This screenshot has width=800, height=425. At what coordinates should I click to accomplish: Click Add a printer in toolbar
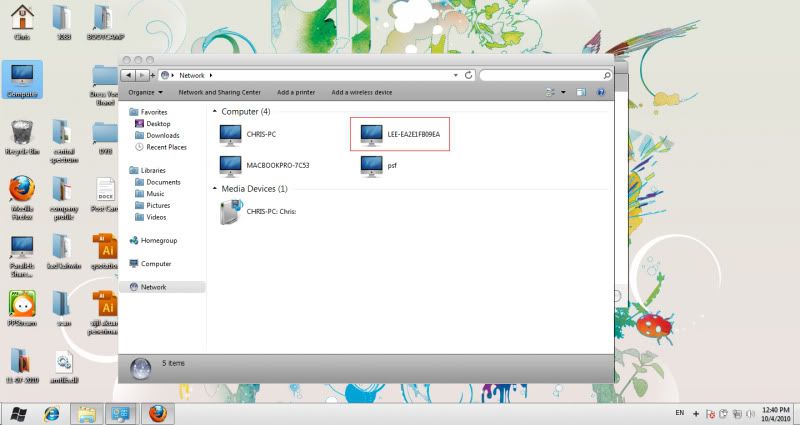click(298, 92)
